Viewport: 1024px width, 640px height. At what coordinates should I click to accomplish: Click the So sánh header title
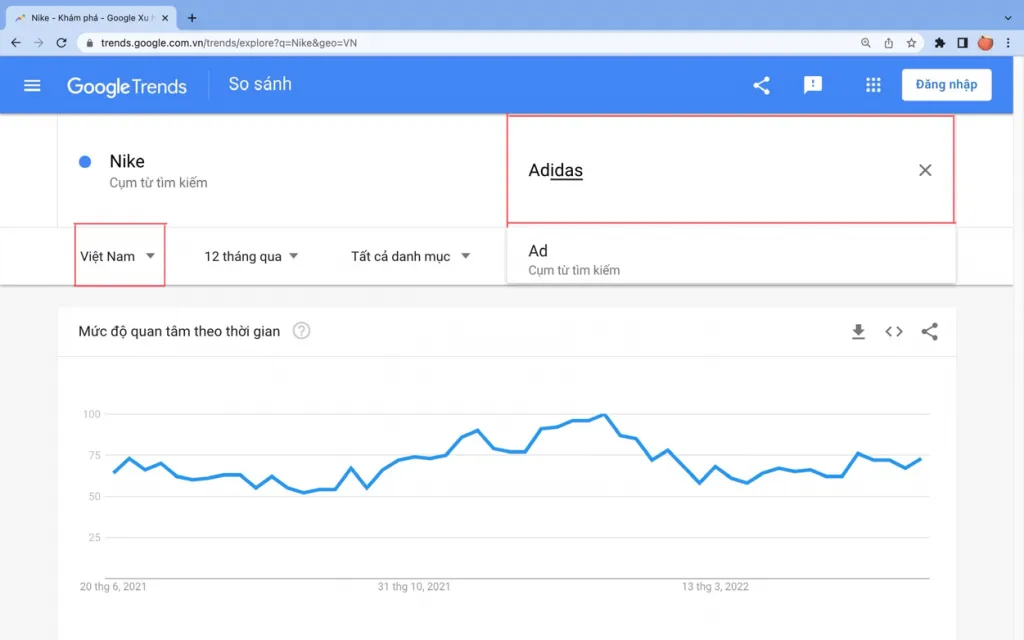[x=260, y=84]
